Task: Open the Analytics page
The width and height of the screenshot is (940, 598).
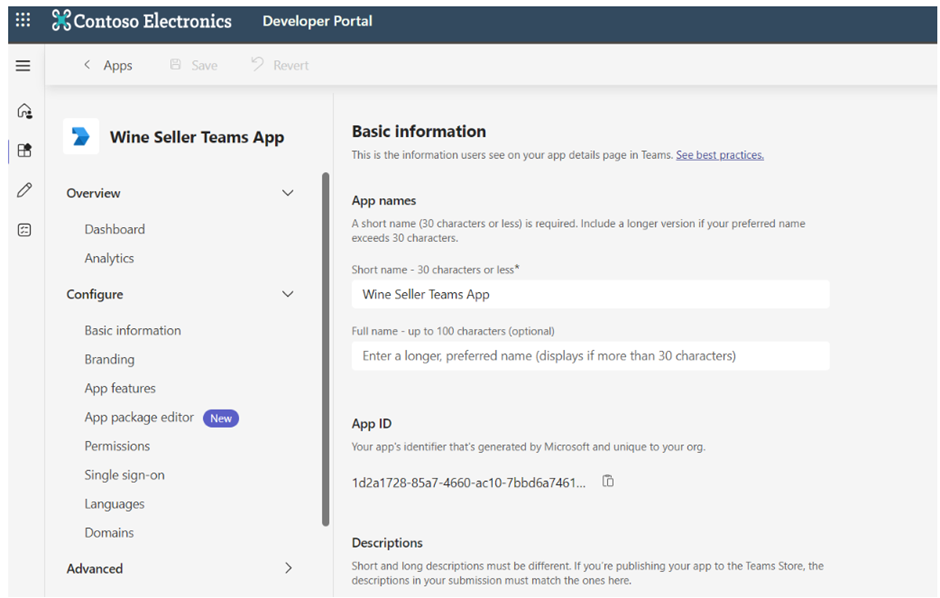Action: pos(109,258)
